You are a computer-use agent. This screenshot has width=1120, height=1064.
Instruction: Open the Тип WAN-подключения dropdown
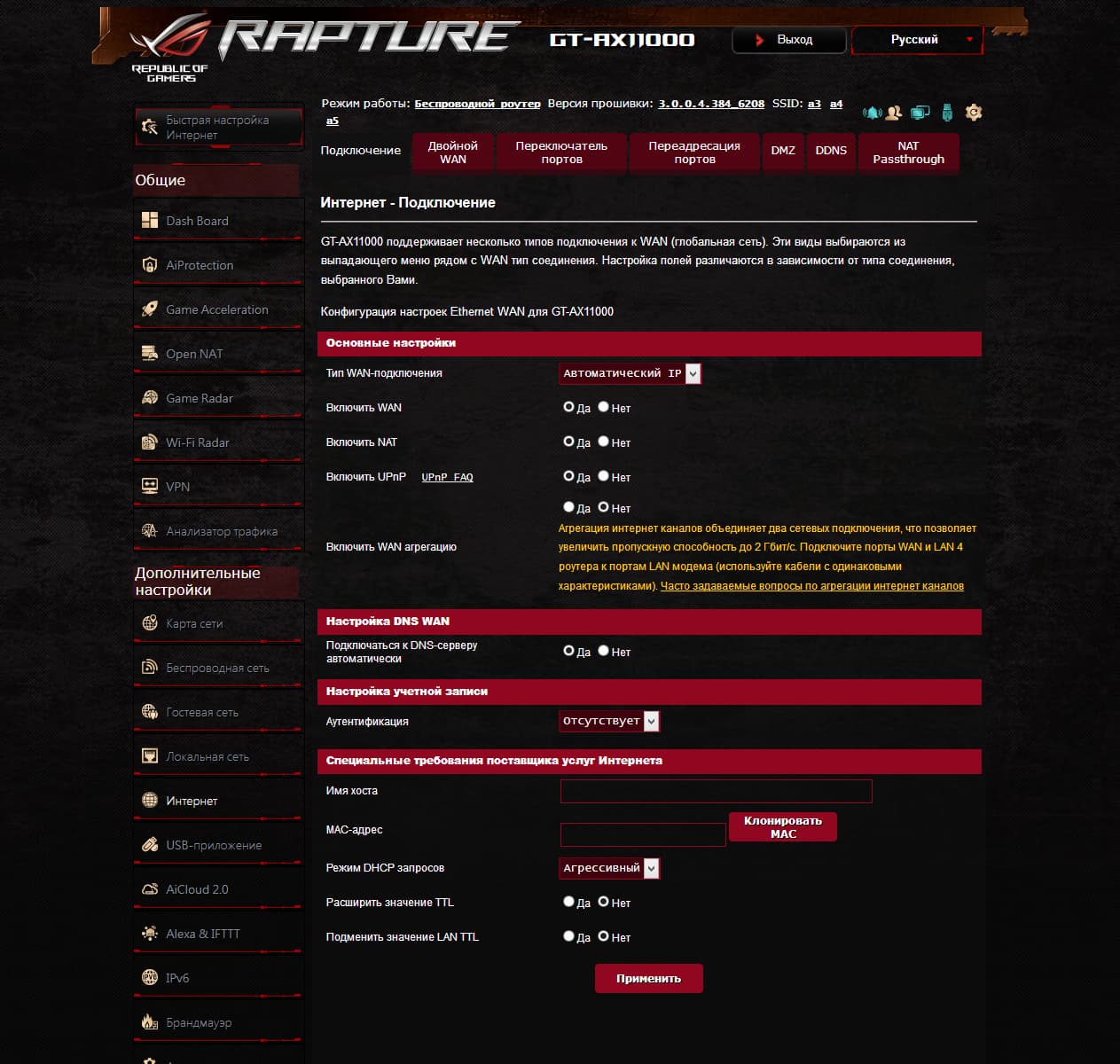tap(630, 373)
